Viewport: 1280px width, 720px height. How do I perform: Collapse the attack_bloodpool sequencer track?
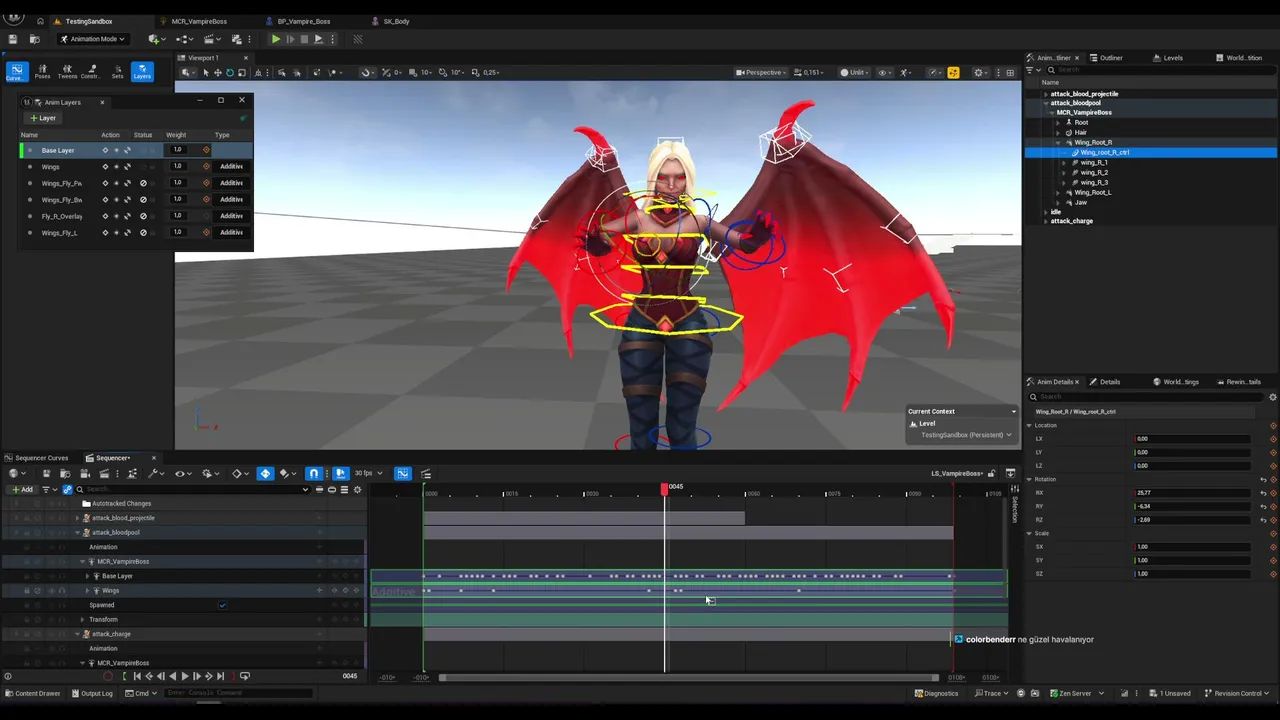(x=78, y=533)
